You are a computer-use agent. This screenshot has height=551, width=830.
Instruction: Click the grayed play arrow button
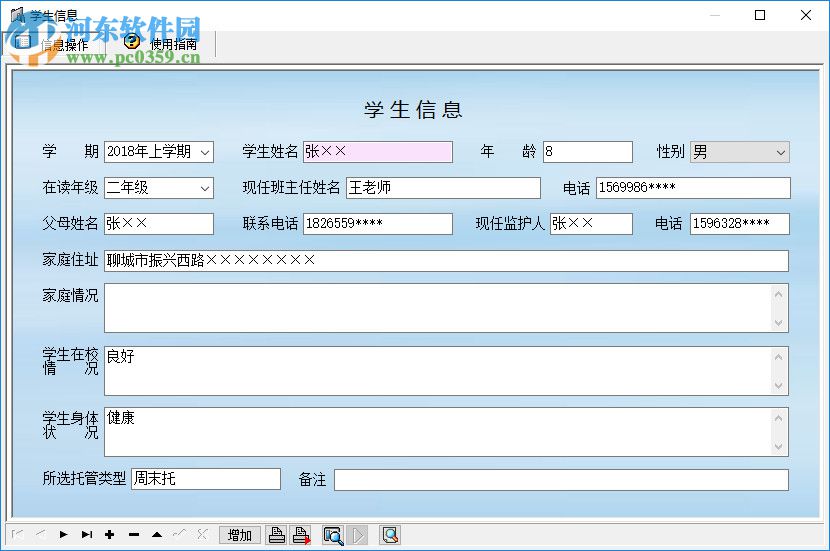click(358, 535)
